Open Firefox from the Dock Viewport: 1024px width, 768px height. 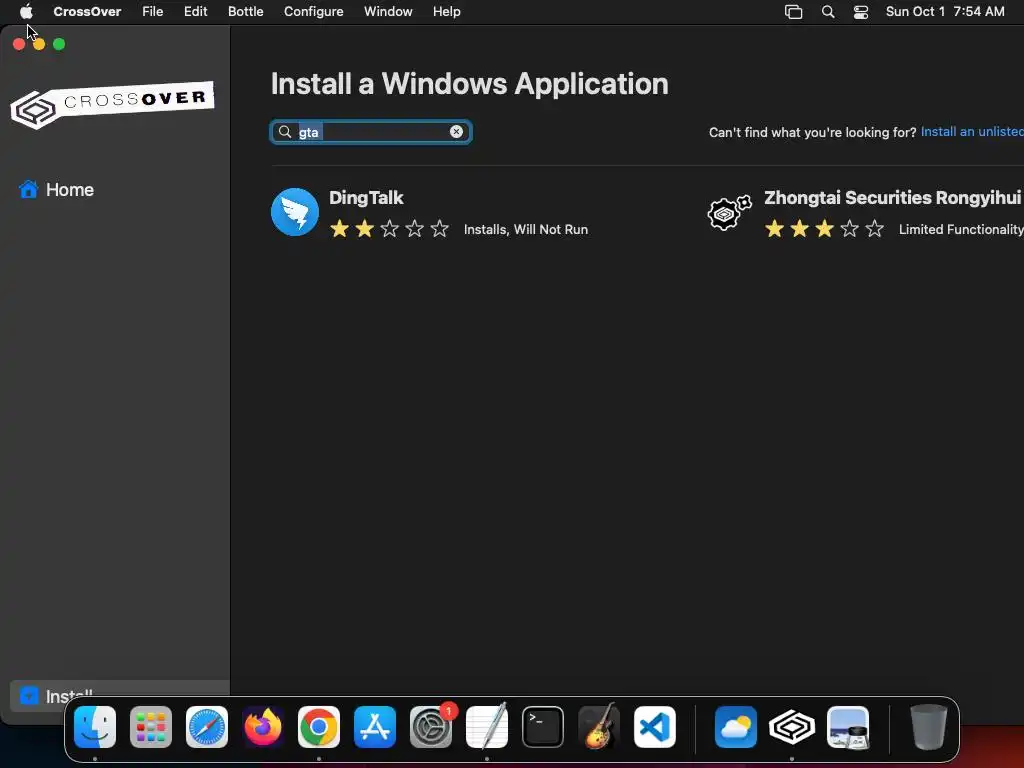tap(263, 727)
